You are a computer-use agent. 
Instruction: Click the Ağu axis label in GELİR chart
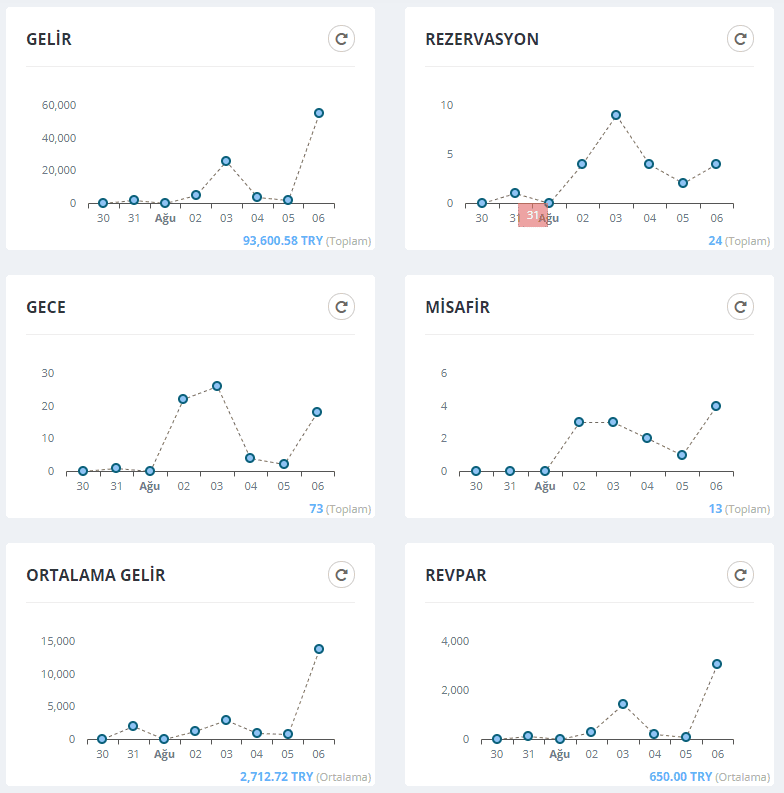coord(165,218)
